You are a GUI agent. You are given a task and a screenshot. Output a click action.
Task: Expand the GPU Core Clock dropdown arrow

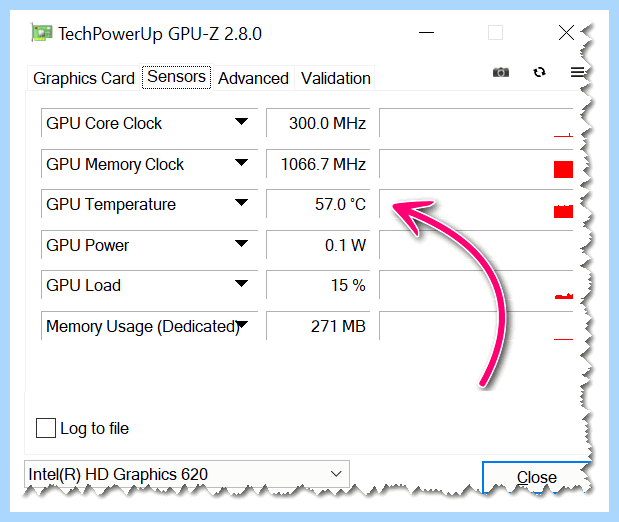click(x=241, y=121)
